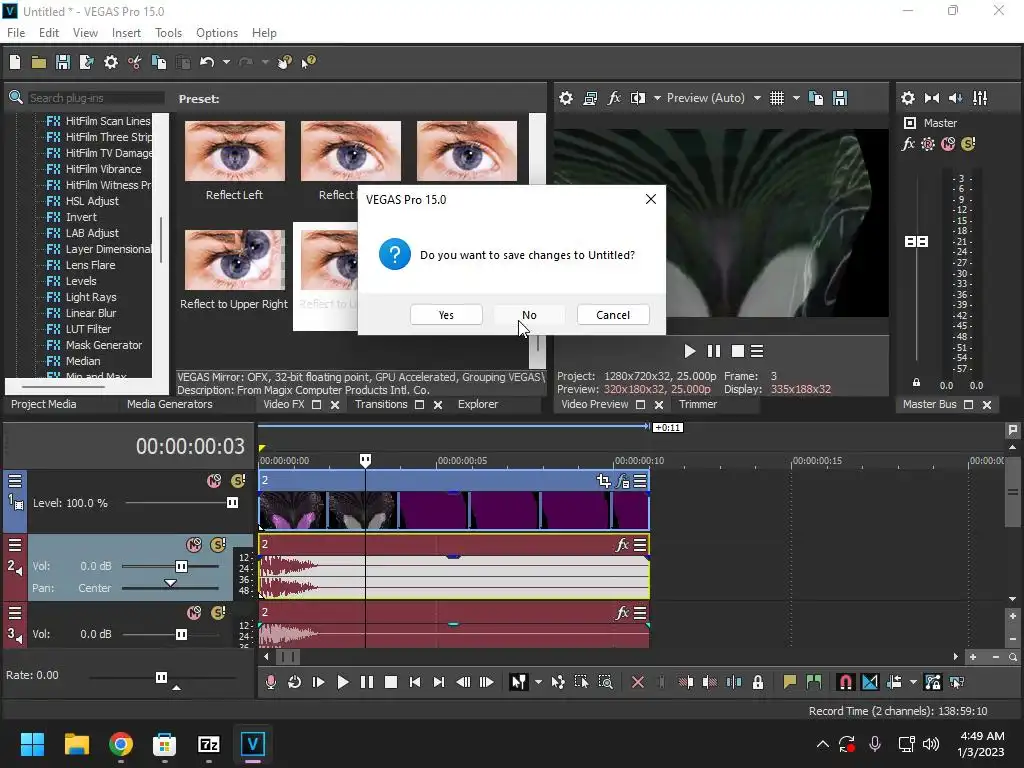This screenshot has height=768, width=1024.
Task: Toggle Enable Snapping magnet icon
Action: pos(845,682)
